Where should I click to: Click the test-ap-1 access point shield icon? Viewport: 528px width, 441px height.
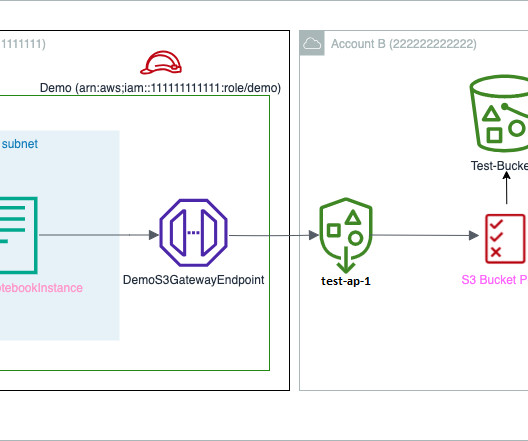click(346, 235)
